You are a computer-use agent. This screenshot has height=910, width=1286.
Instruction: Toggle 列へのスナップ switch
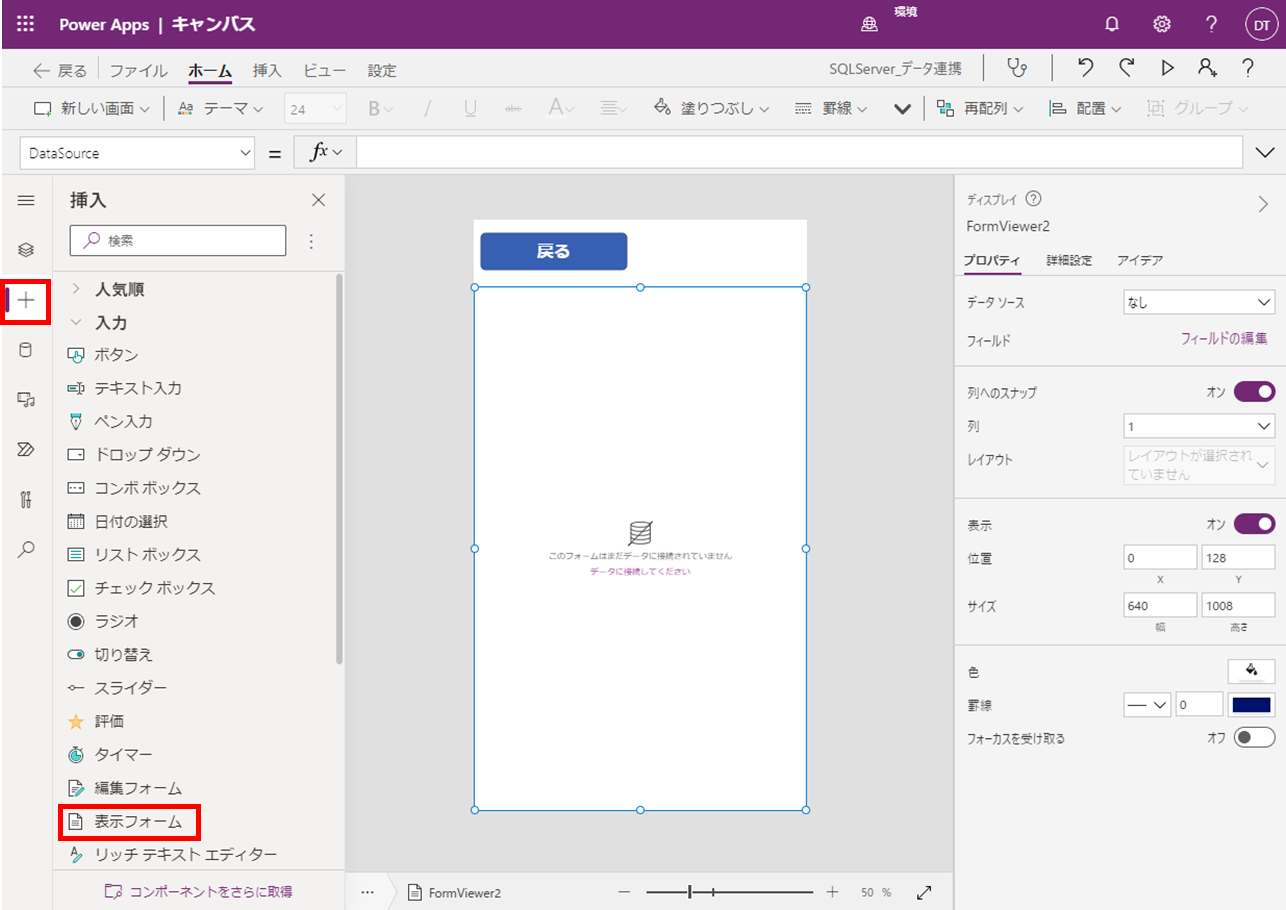point(1255,392)
